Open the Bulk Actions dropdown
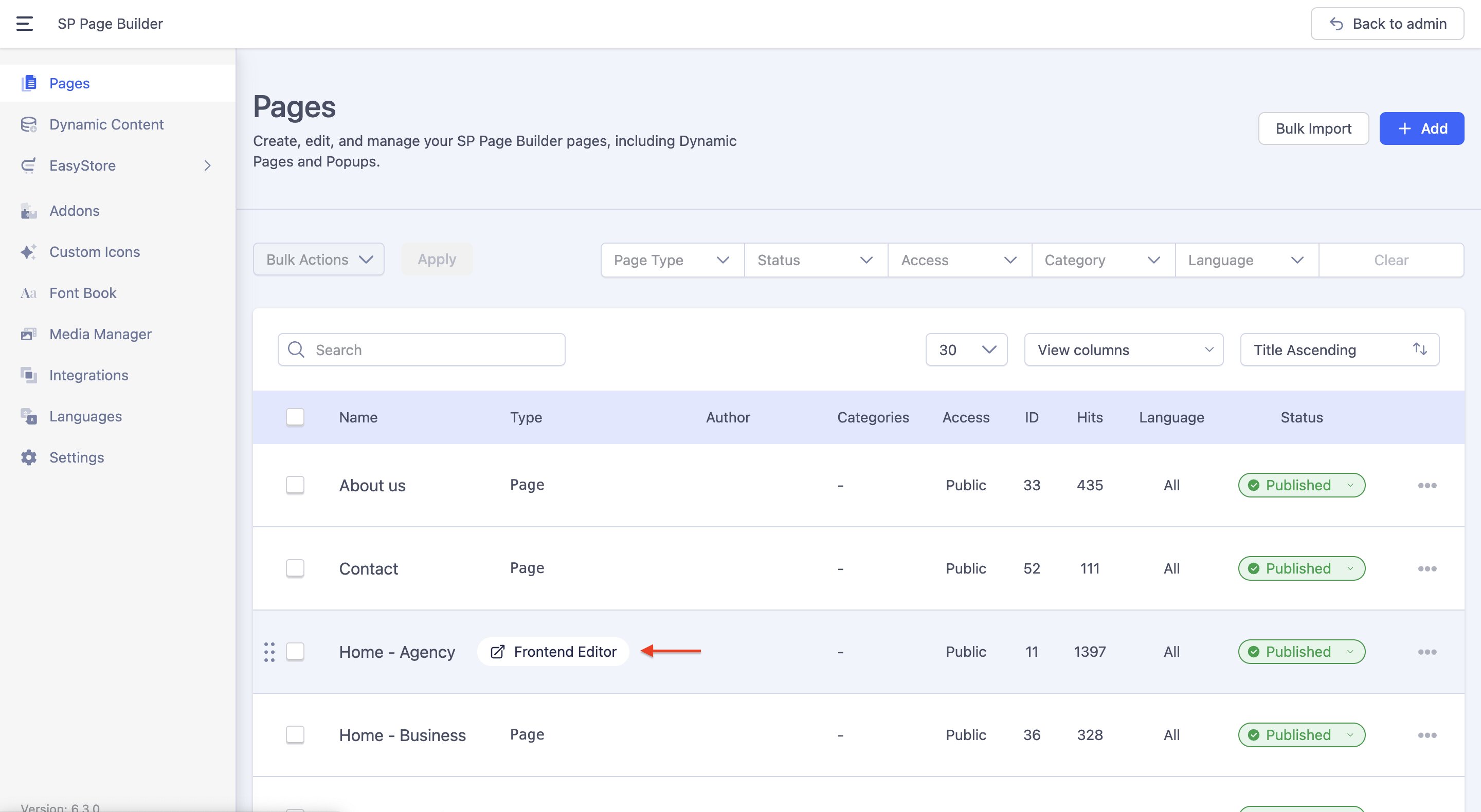 coord(318,259)
